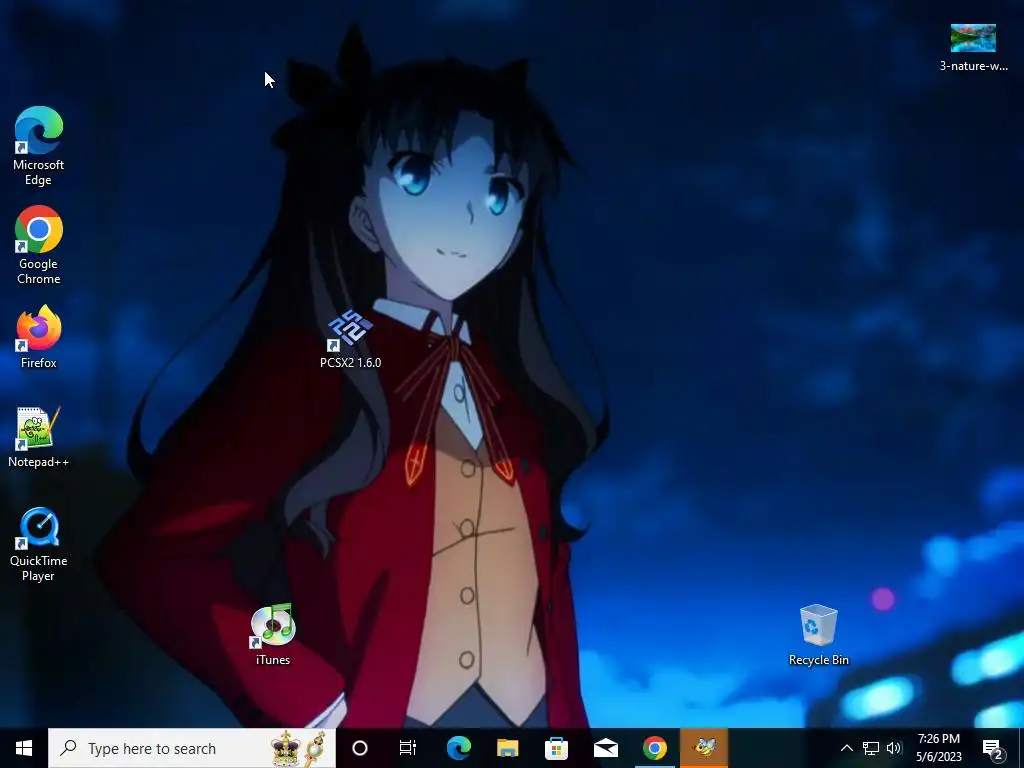This screenshot has height=768, width=1024.
Task: Click the crown search highlight image
Action: (298, 748)
